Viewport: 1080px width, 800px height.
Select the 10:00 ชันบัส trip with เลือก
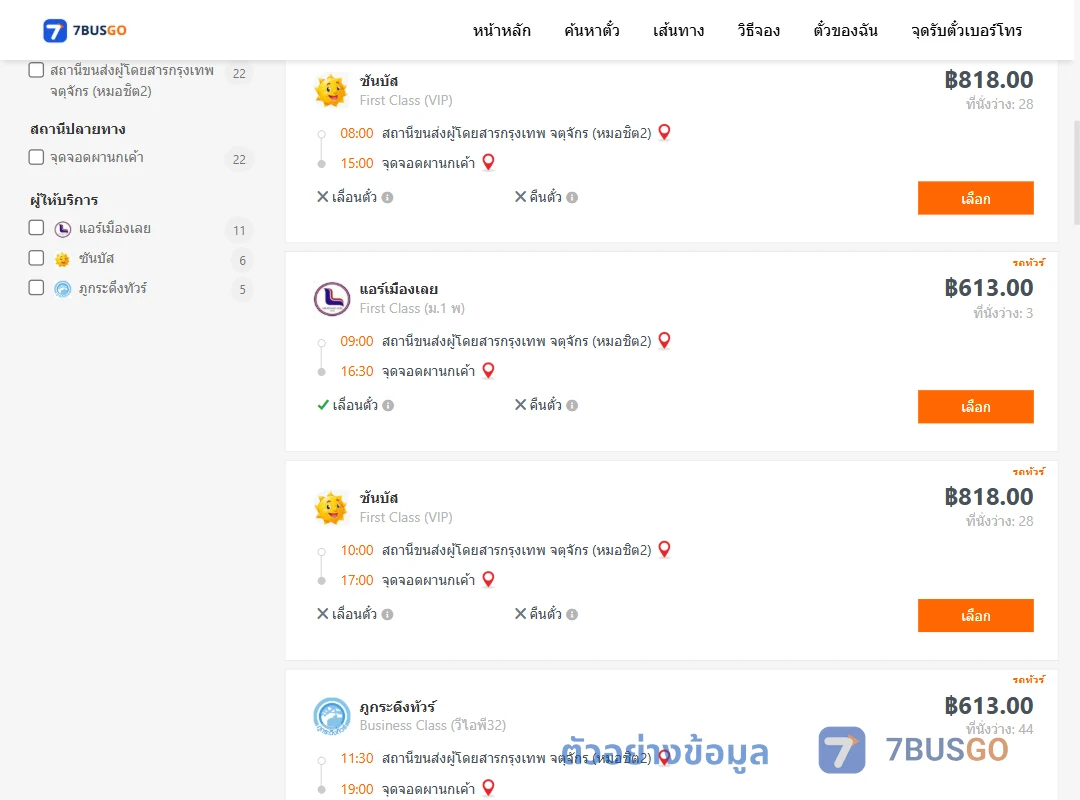[975, 615]
